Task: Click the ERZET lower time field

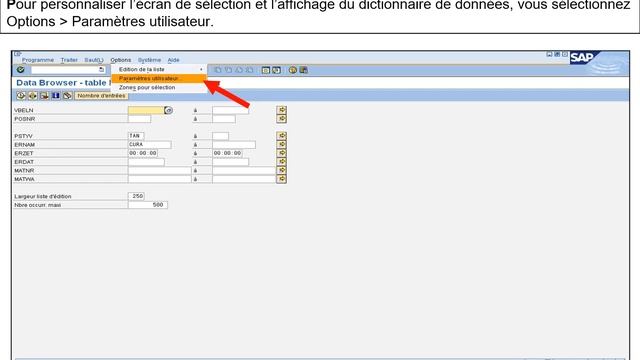Action: 143,153
